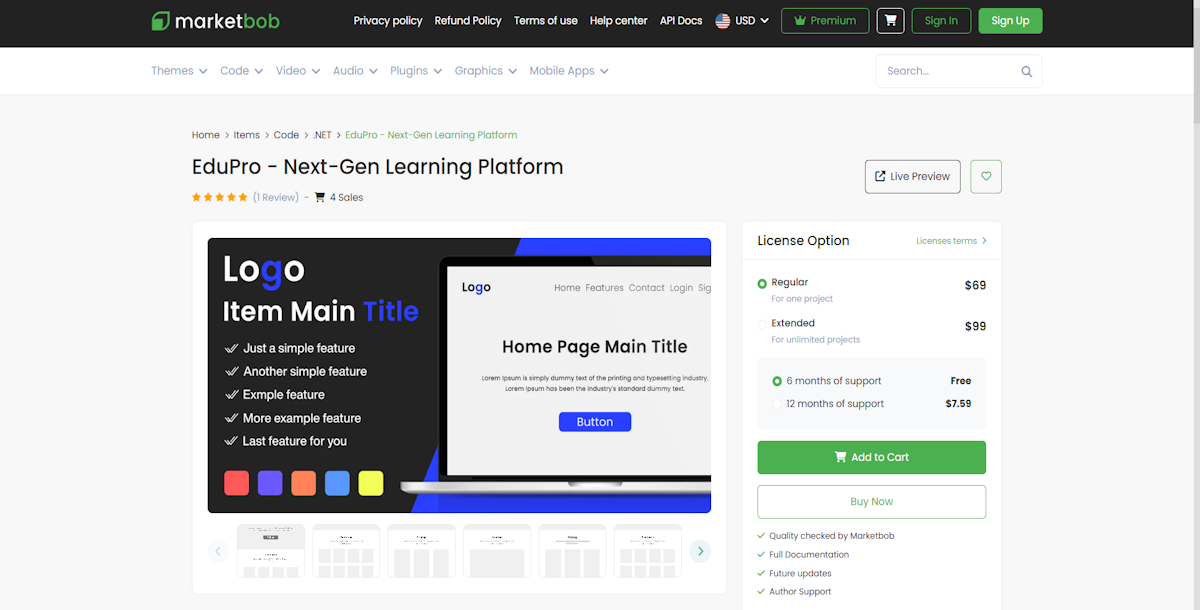
Task: Open the USD currency dropdown
Action: (x=743, y=21)
